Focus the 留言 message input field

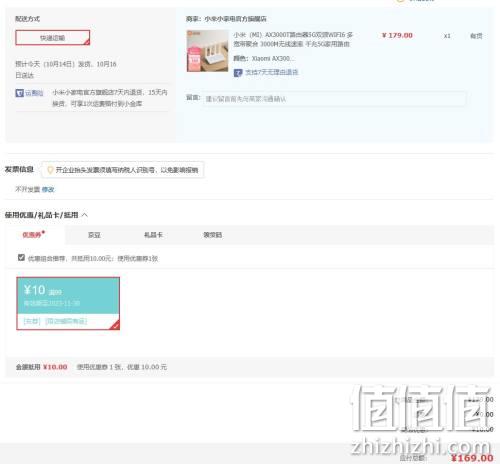[x=334, y=99]
